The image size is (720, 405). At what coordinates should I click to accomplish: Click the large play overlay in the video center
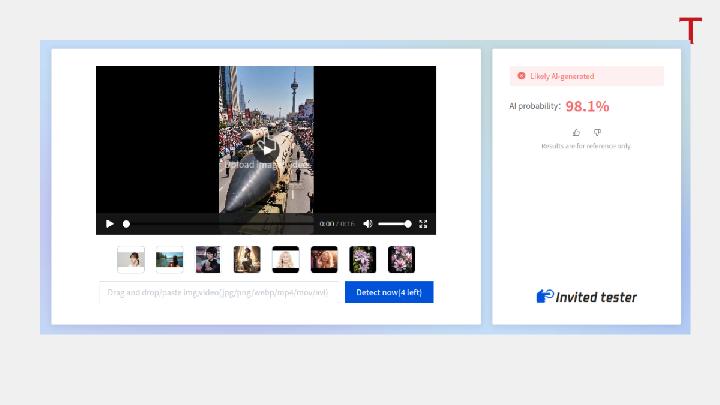(x=266, y=150)
